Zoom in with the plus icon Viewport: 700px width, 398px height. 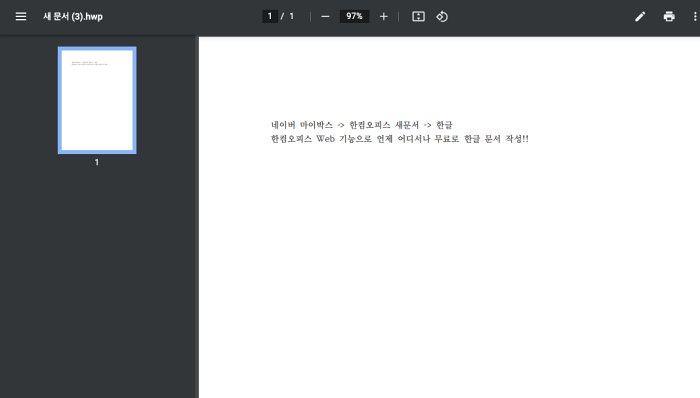coord(383,17)
